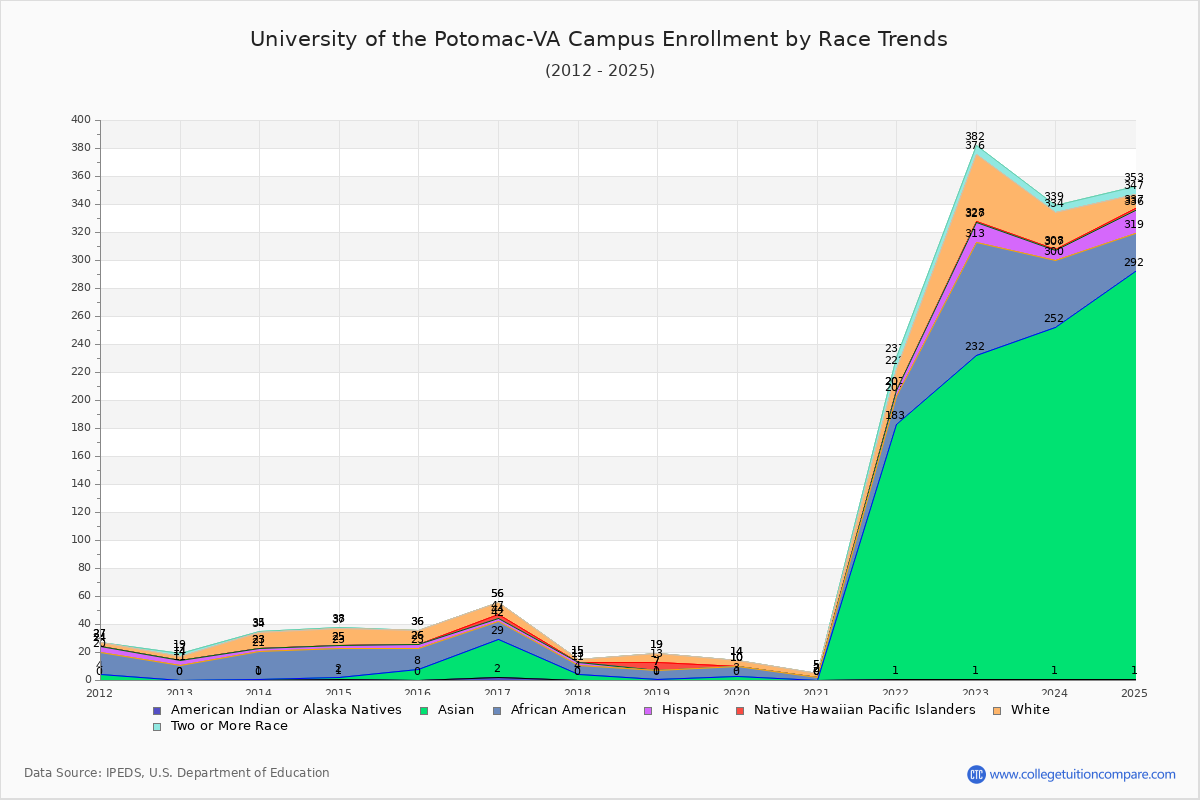Viewport: 1200px width, 800px height.
Task: Click the 2023 x-axis label
Action: coord(975,693)
